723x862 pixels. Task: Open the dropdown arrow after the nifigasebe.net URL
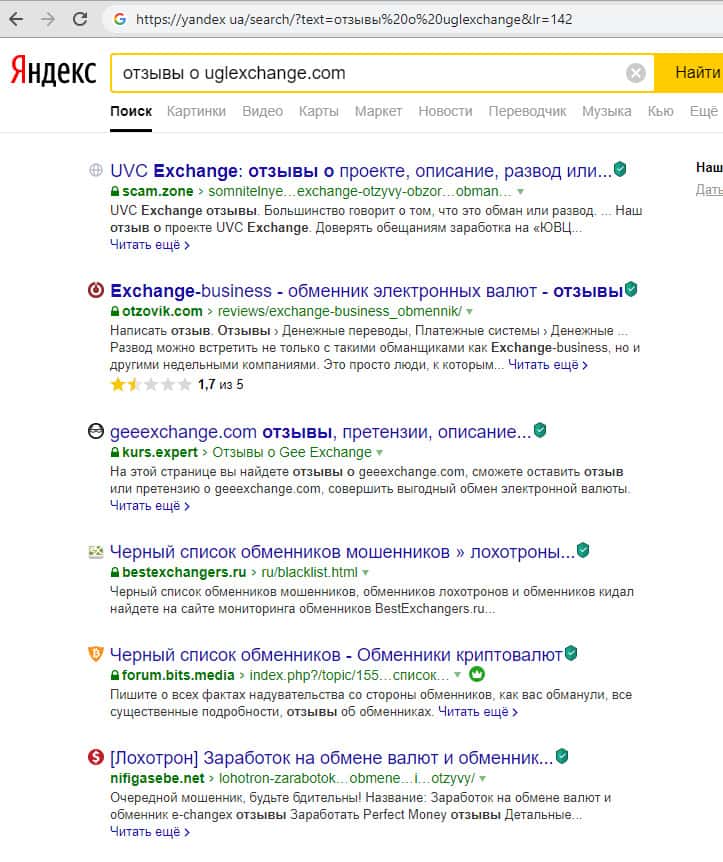point(482,778)
